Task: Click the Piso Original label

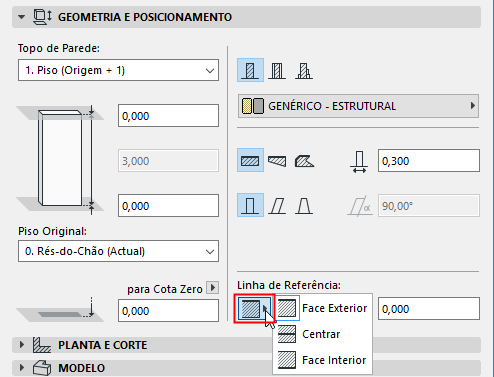Action: pyautogui.click(x=52, y=231)
